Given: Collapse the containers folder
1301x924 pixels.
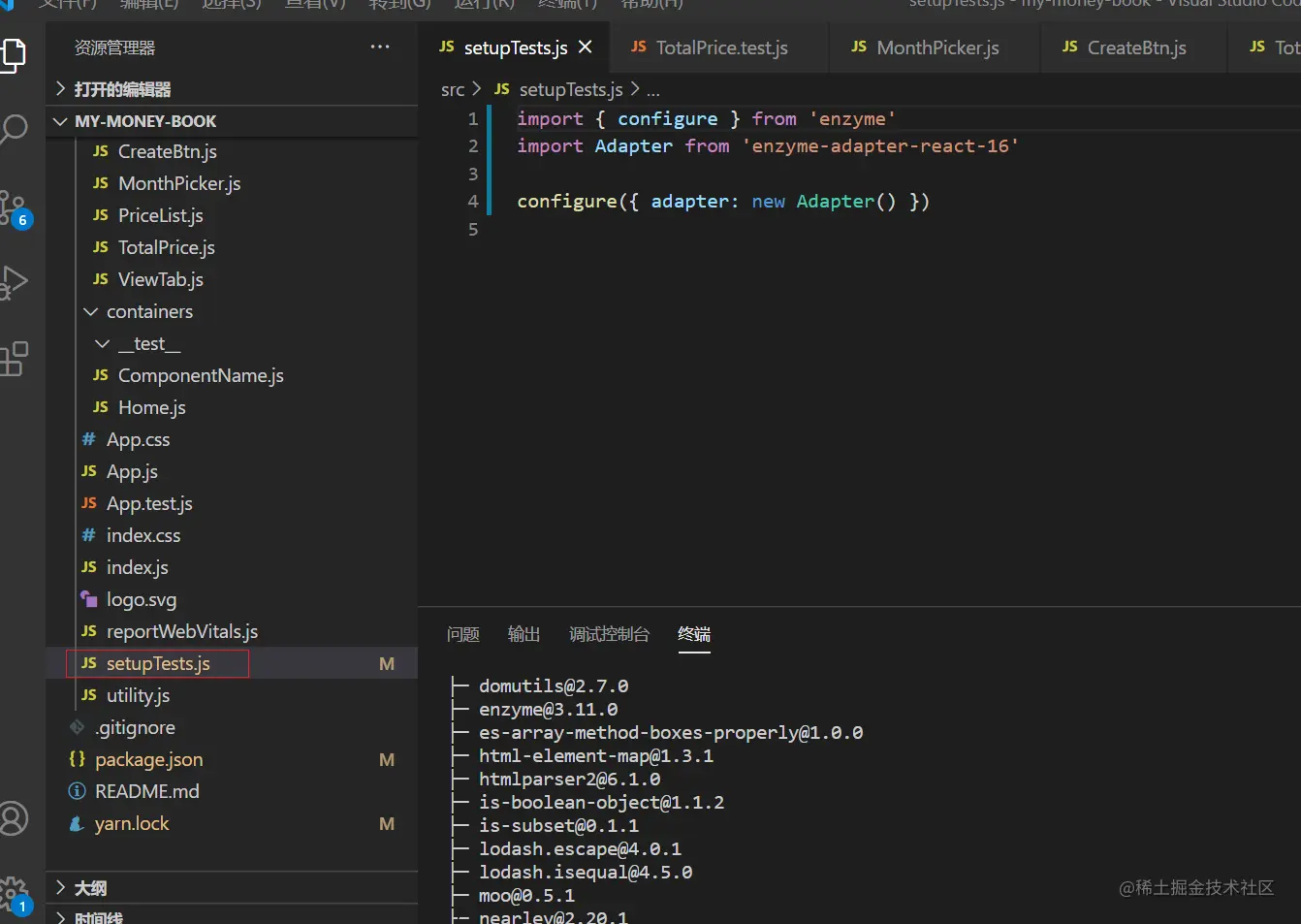Looking at the screenshot, I should (149, 311).
